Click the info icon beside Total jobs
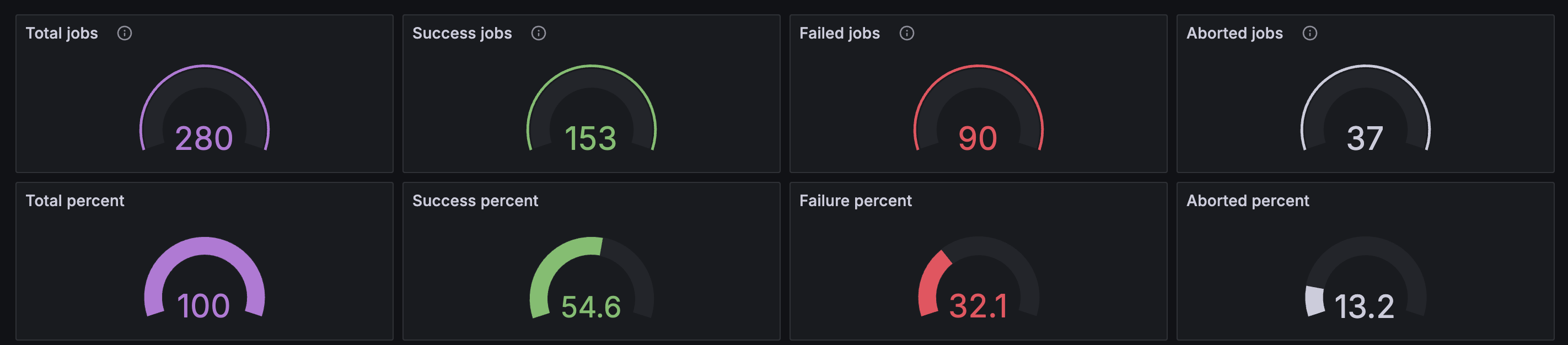Viewport: 1568px width, 345px height. pyautogui.click(x=124, y=34)
